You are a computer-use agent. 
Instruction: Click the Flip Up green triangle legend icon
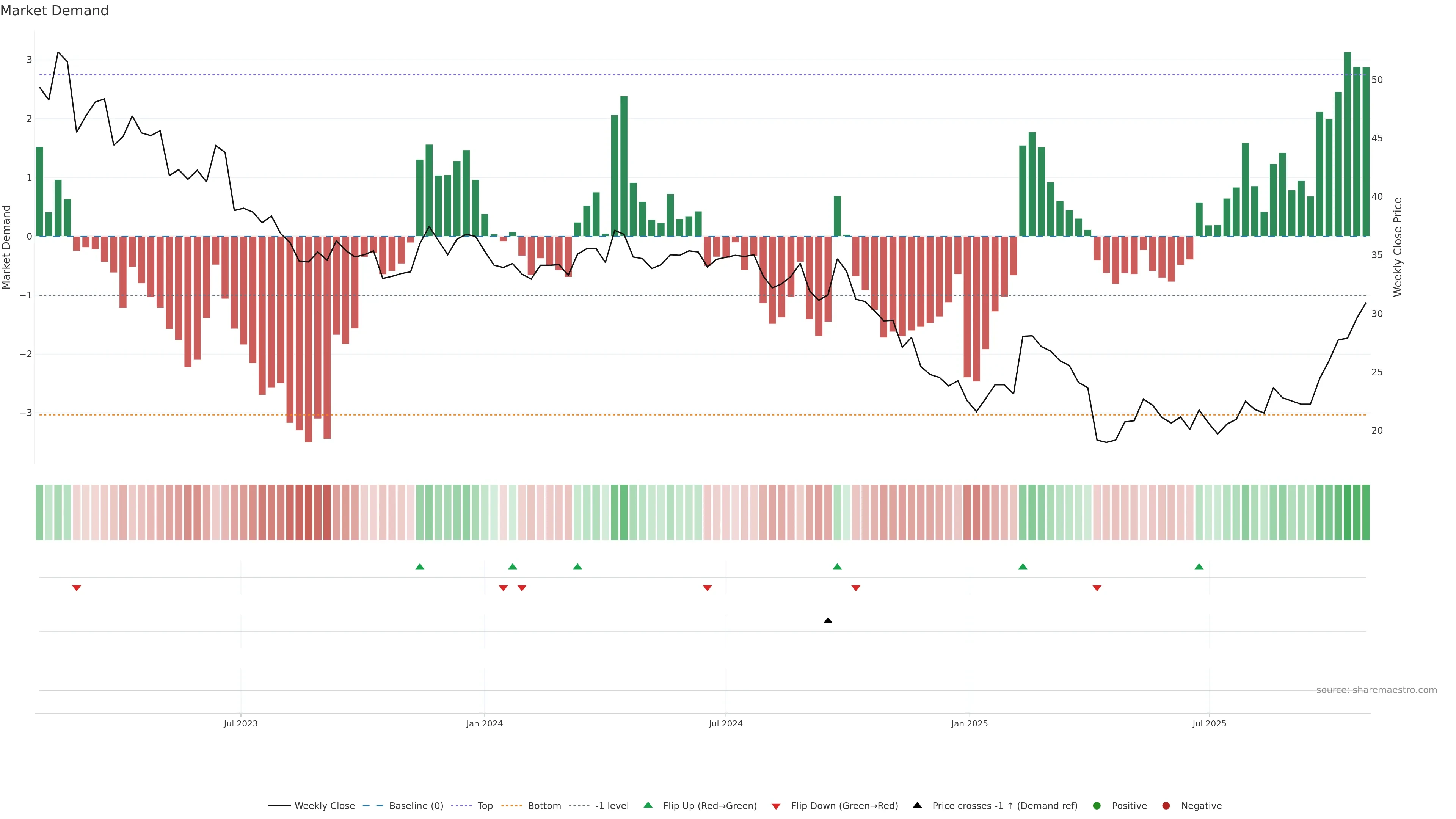click(x=648, y=805)
